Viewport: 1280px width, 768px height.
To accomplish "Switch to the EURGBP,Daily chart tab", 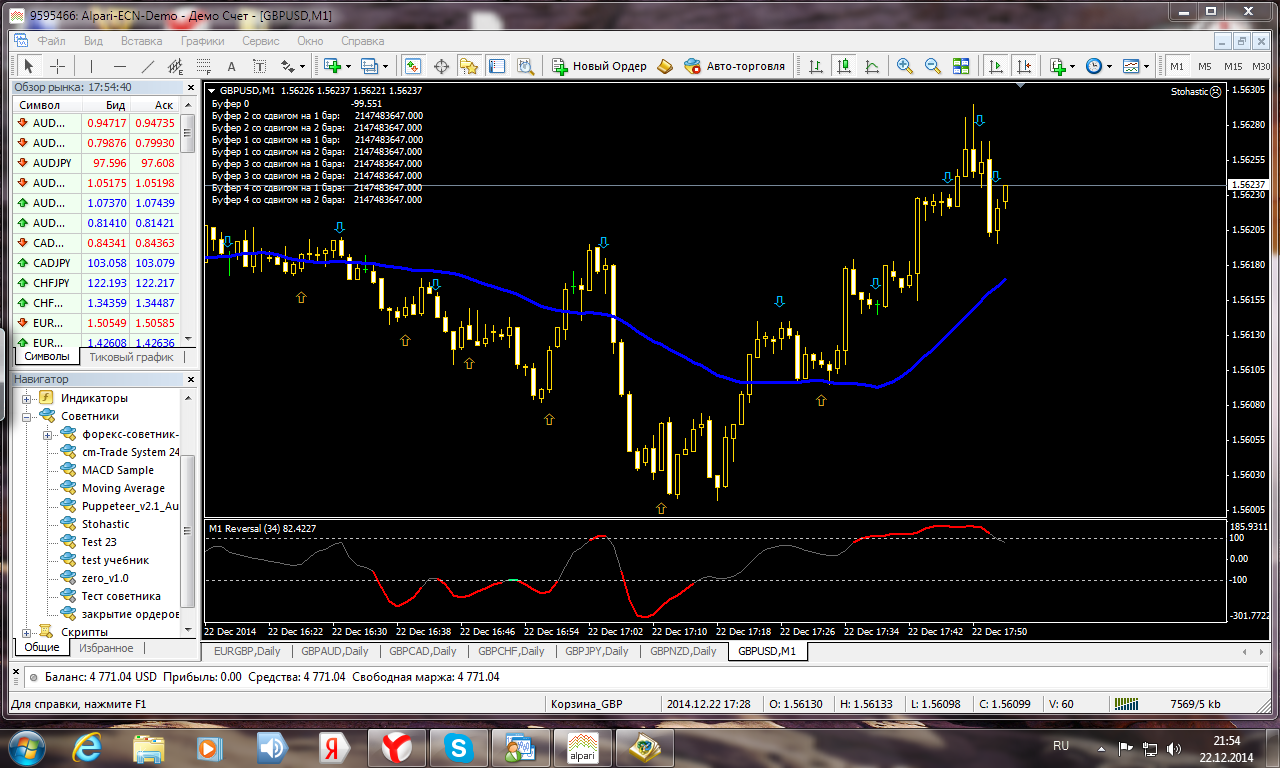I will coord(249,651).
